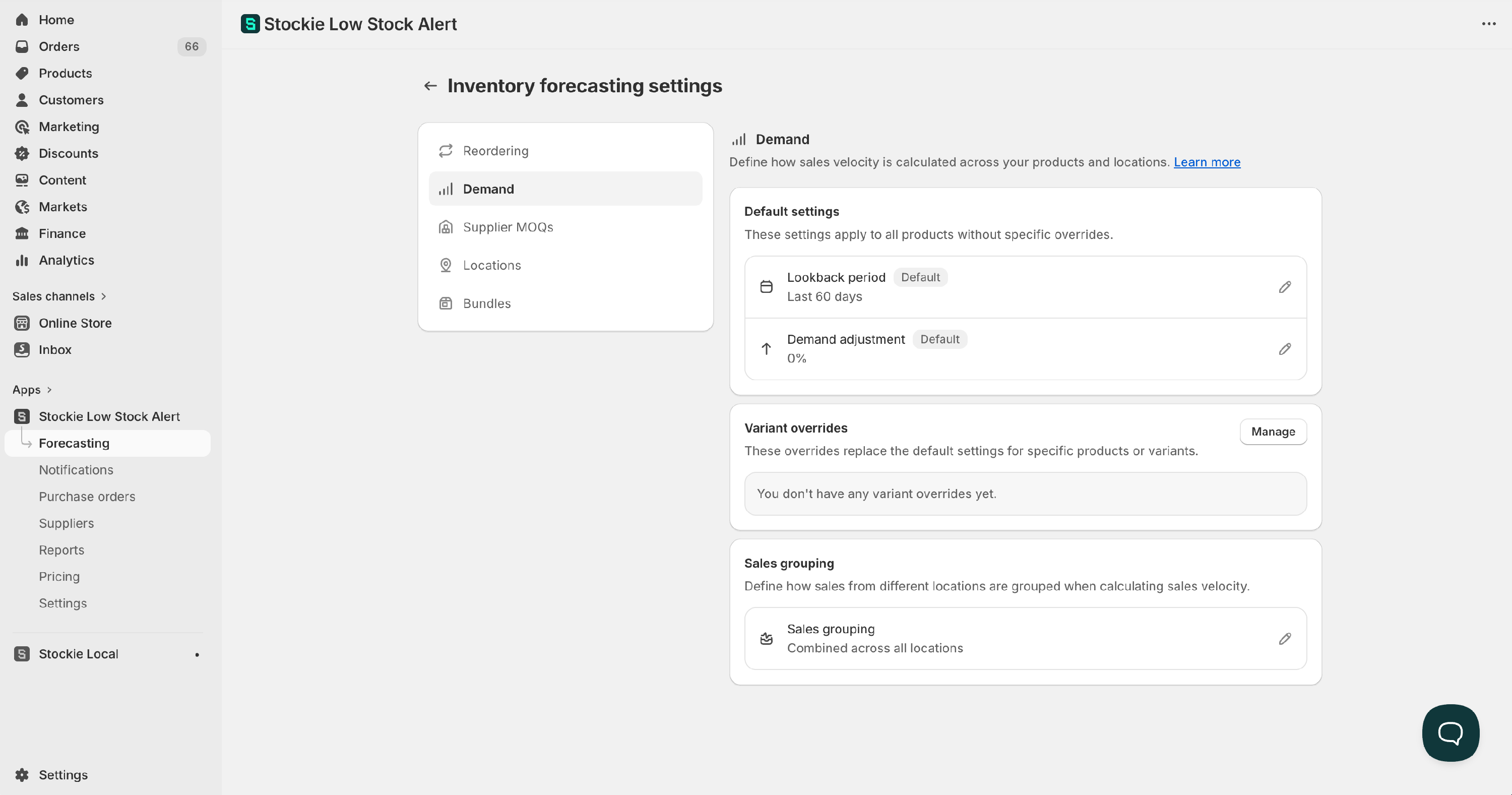This screenshot has height=795, width=1512.
Task: Click the Stockie app logo in header
Action: click(250, 24)
